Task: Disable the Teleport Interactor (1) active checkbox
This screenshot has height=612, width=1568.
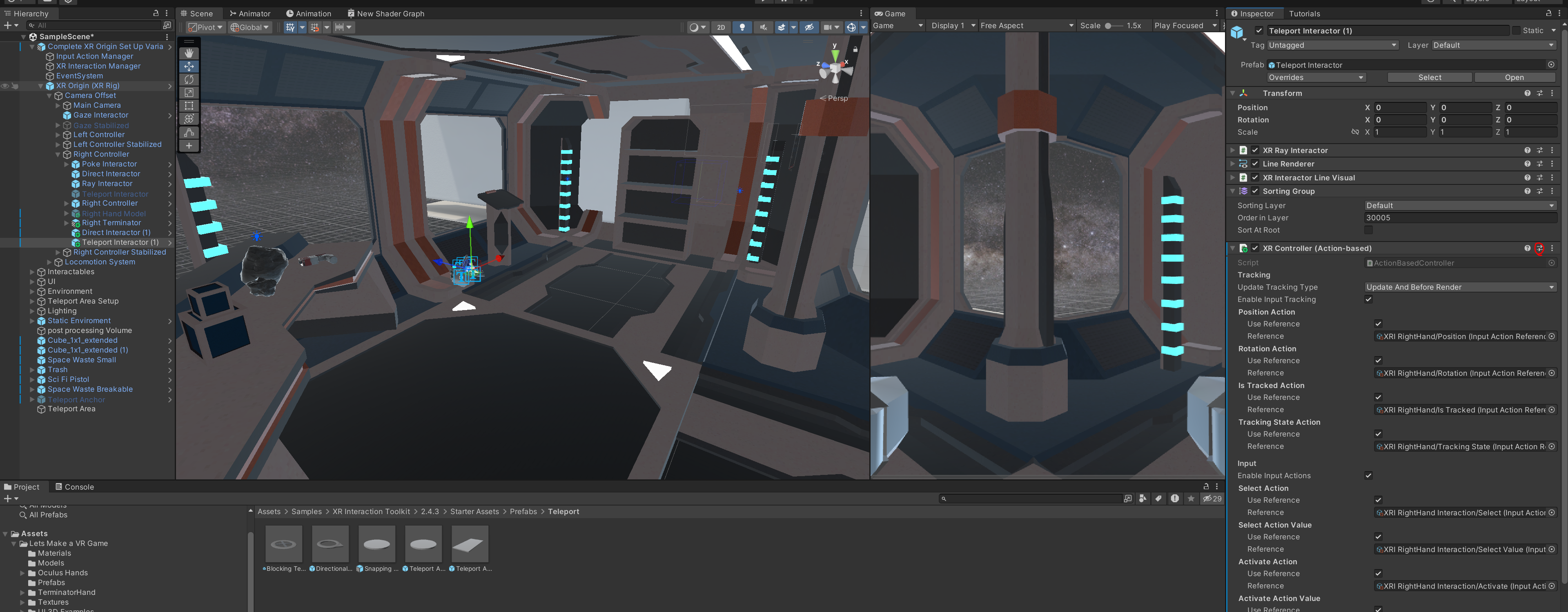Action: click(x=1259, y=31)
